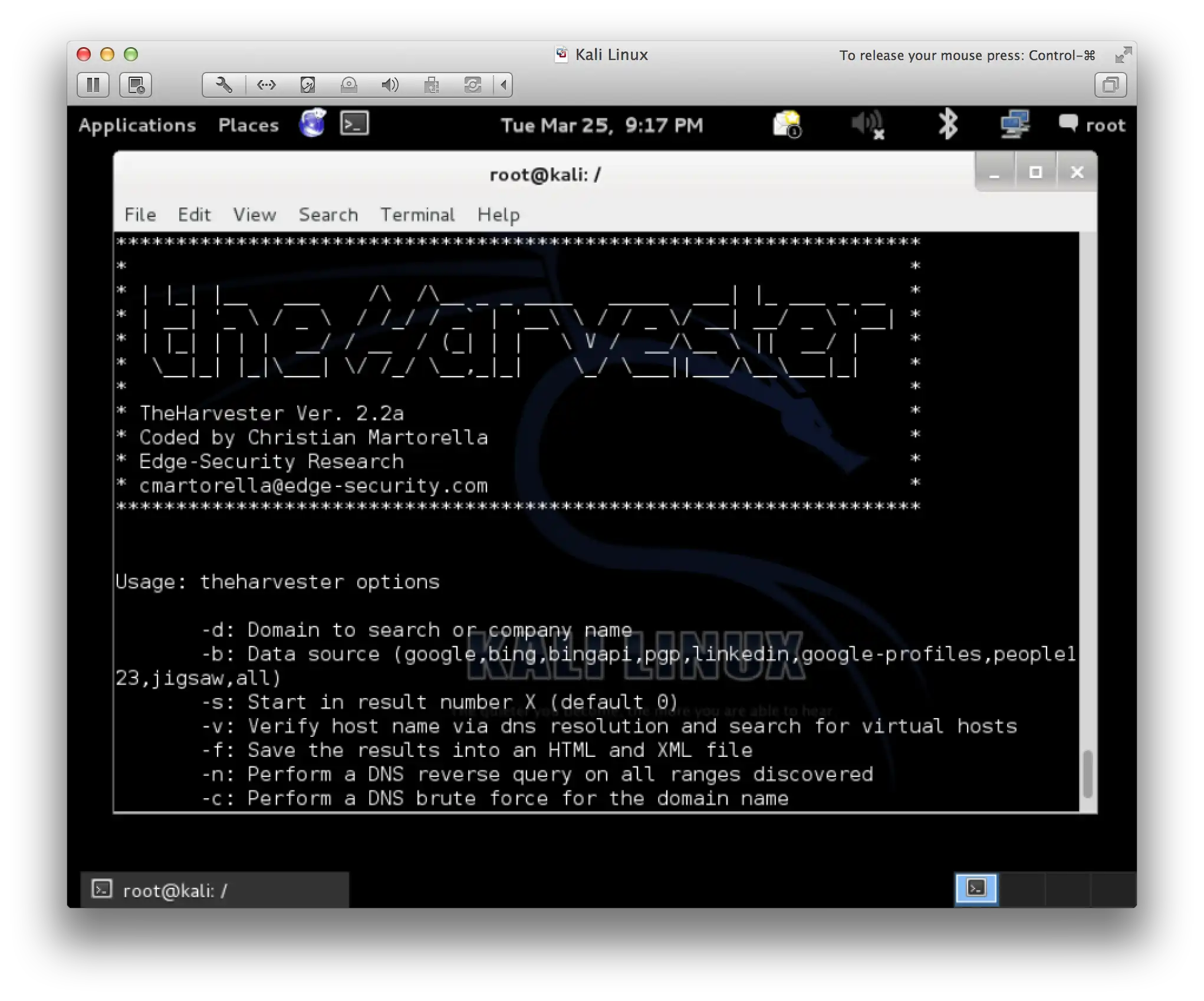Click the '-v: Verify host name' line
Image resolution: width=1204 pixels, height=1001 pixels.
609,726
